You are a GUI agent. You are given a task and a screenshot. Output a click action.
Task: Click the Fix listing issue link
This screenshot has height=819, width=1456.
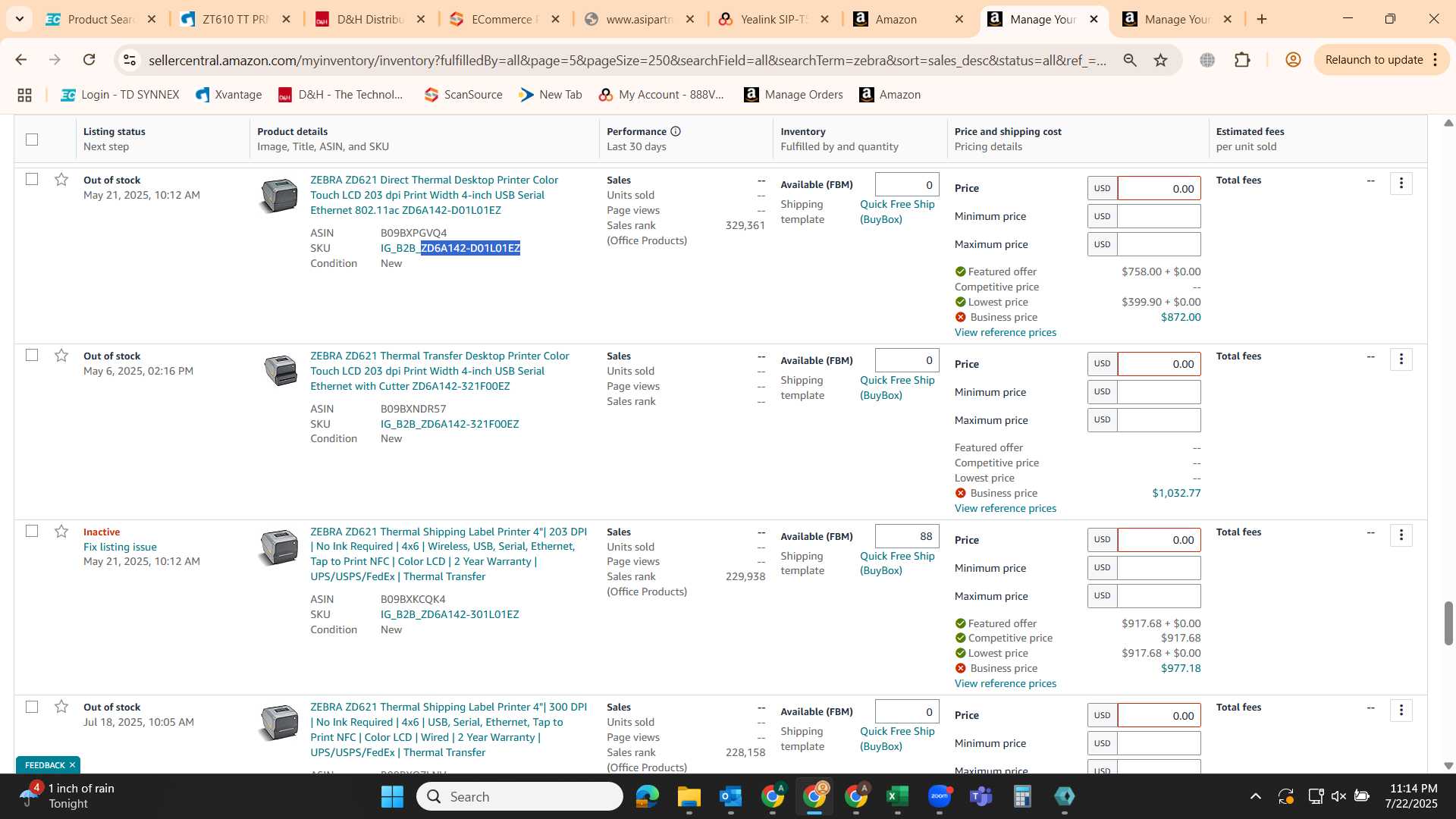click(x=120, y=547)
